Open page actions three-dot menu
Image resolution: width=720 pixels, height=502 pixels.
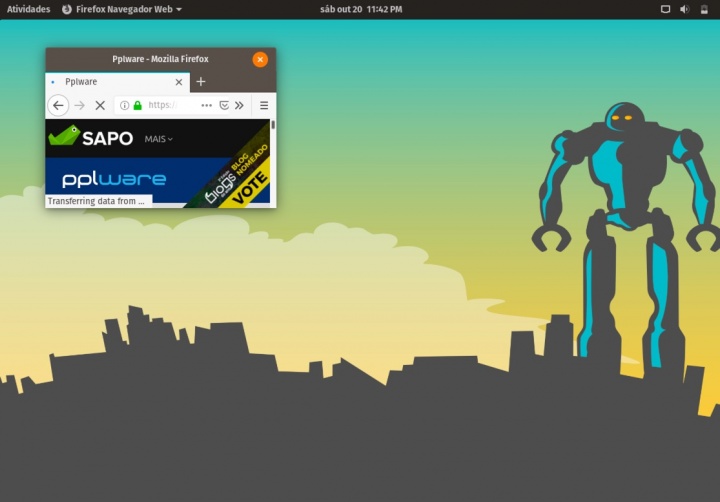206,105
